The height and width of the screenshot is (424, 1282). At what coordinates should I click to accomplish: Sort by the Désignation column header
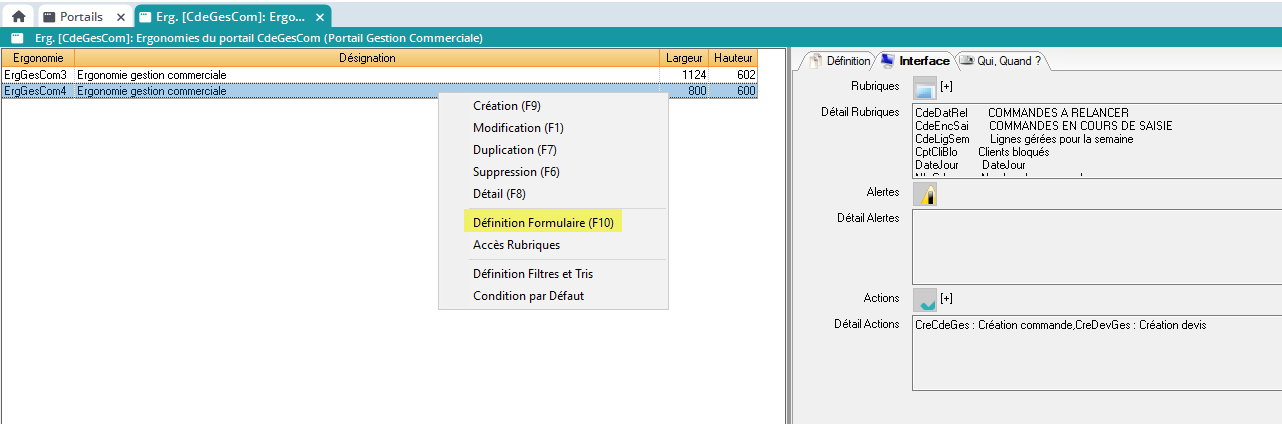pos(367,58)
